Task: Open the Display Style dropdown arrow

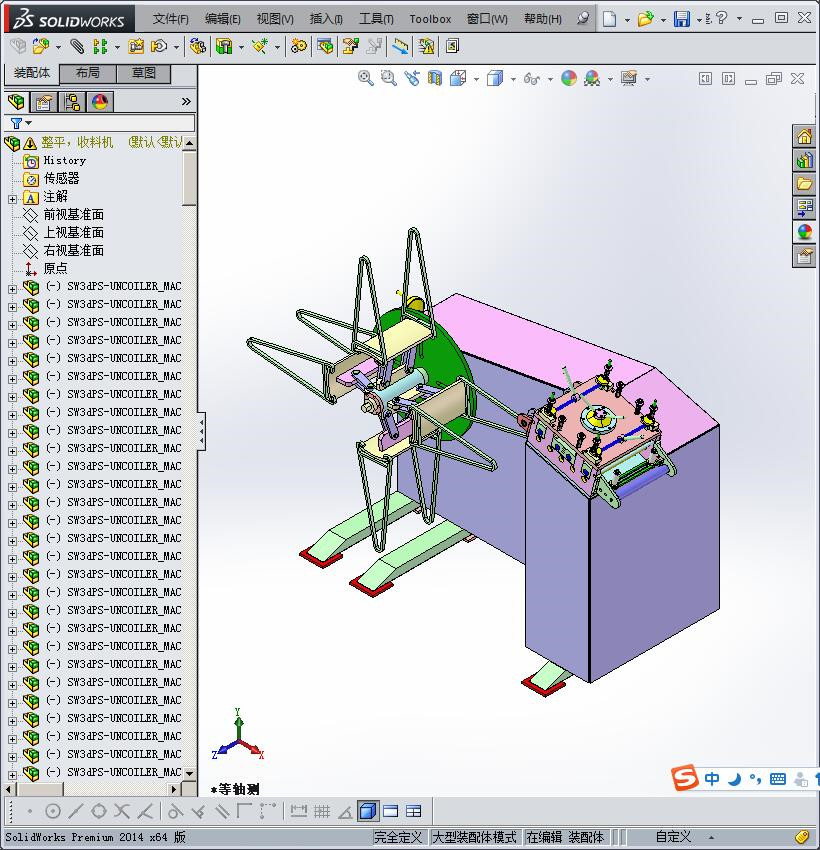Action: 513,80
